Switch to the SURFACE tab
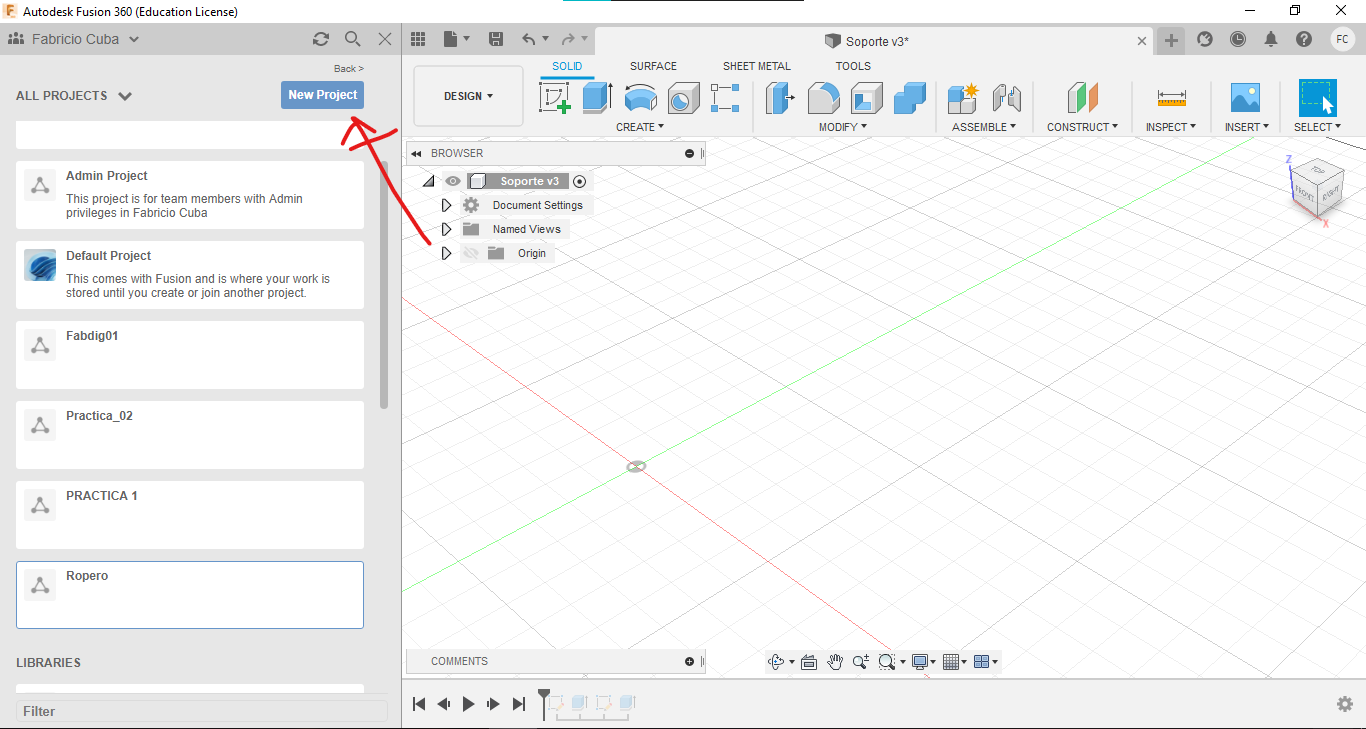Screen dimensions: 1366x729 pyautogui.click(x=653, y=66)
